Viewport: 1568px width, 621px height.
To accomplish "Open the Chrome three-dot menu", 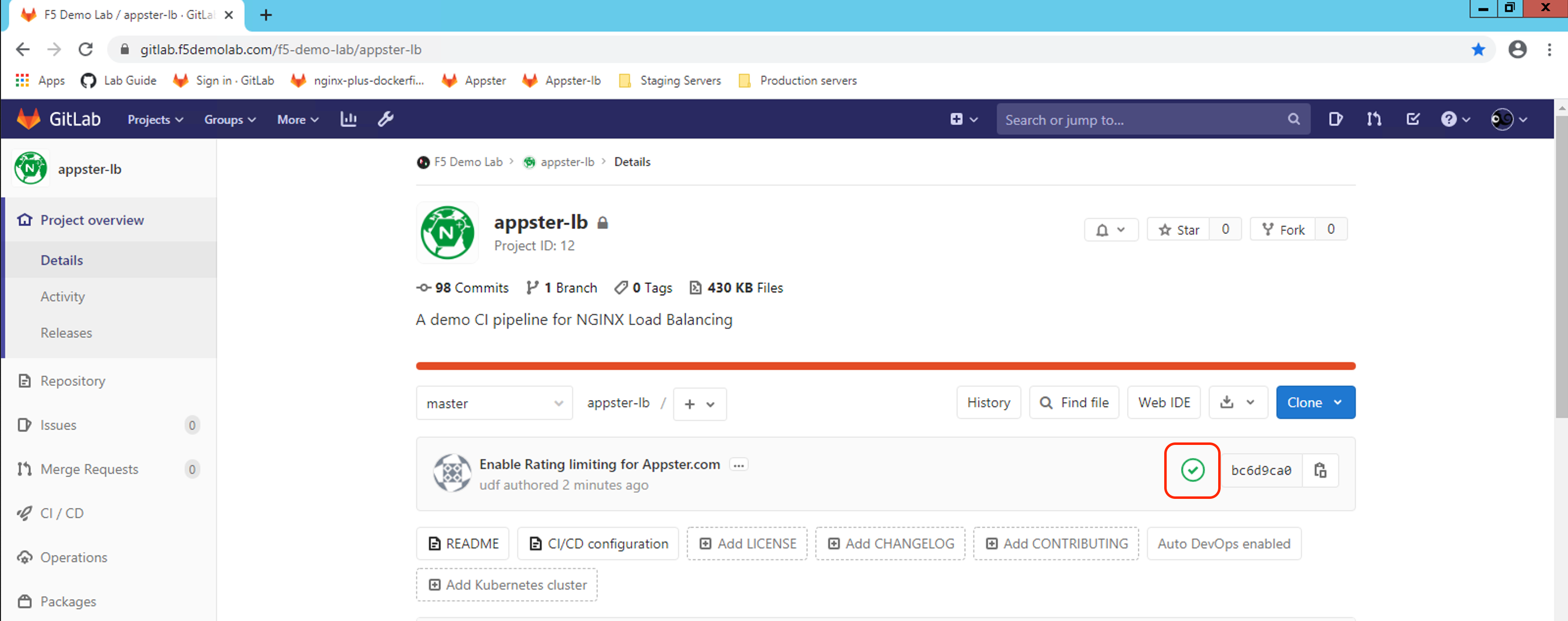I will (1549, 50).
